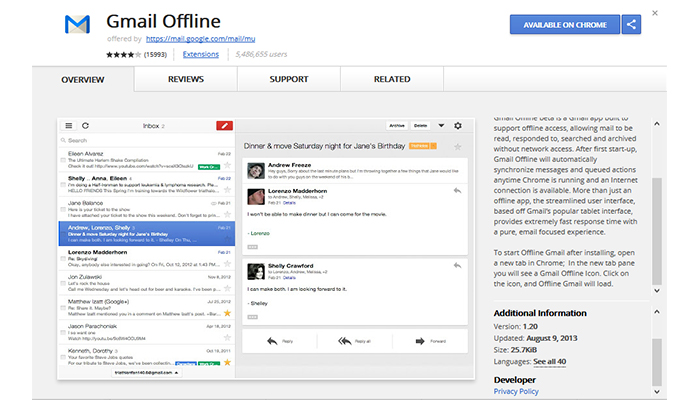The height and width of the screenshot is (400, 700).
Task: Switch to the Overview tab
Action: (83, 79)
